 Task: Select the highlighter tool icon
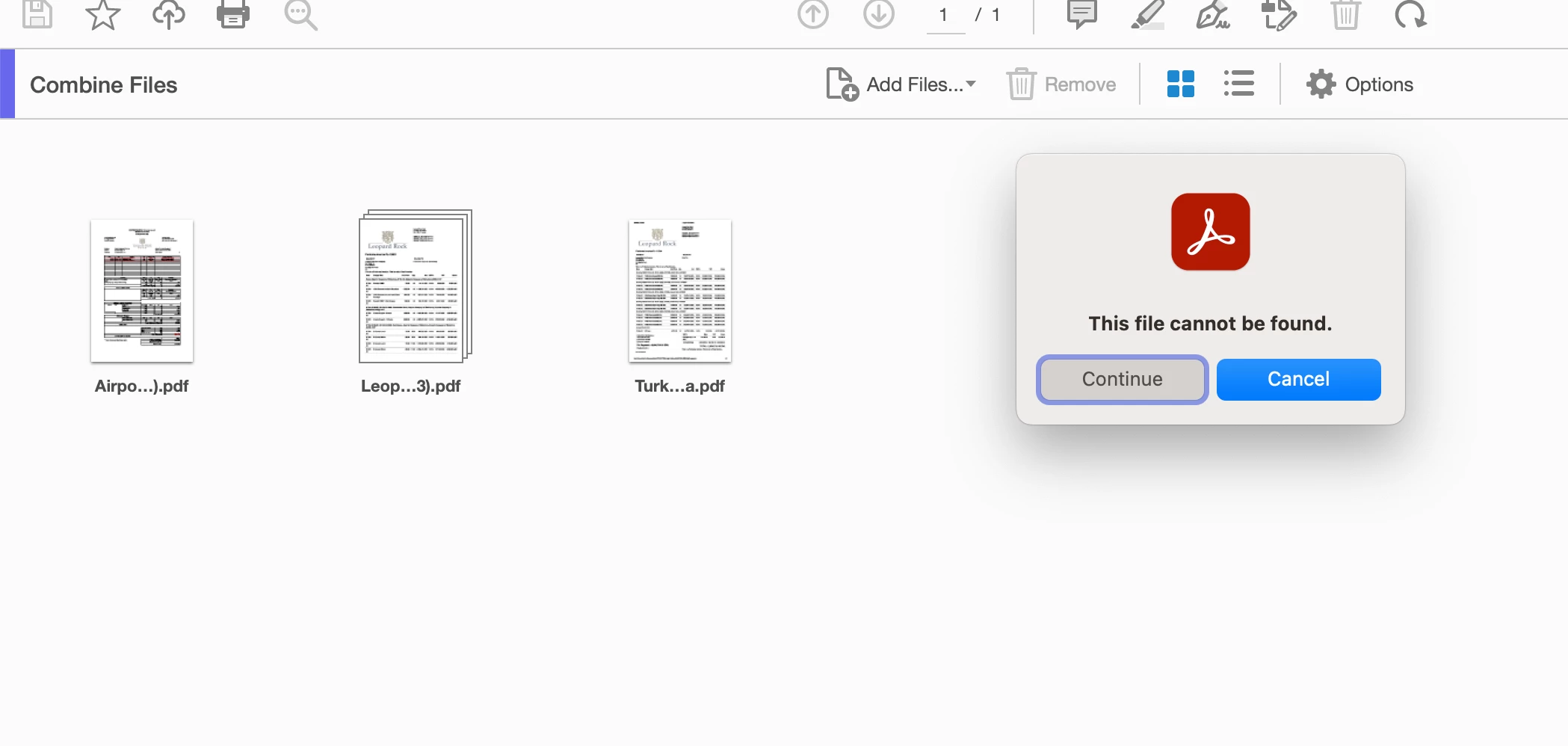pos(1147,14)
